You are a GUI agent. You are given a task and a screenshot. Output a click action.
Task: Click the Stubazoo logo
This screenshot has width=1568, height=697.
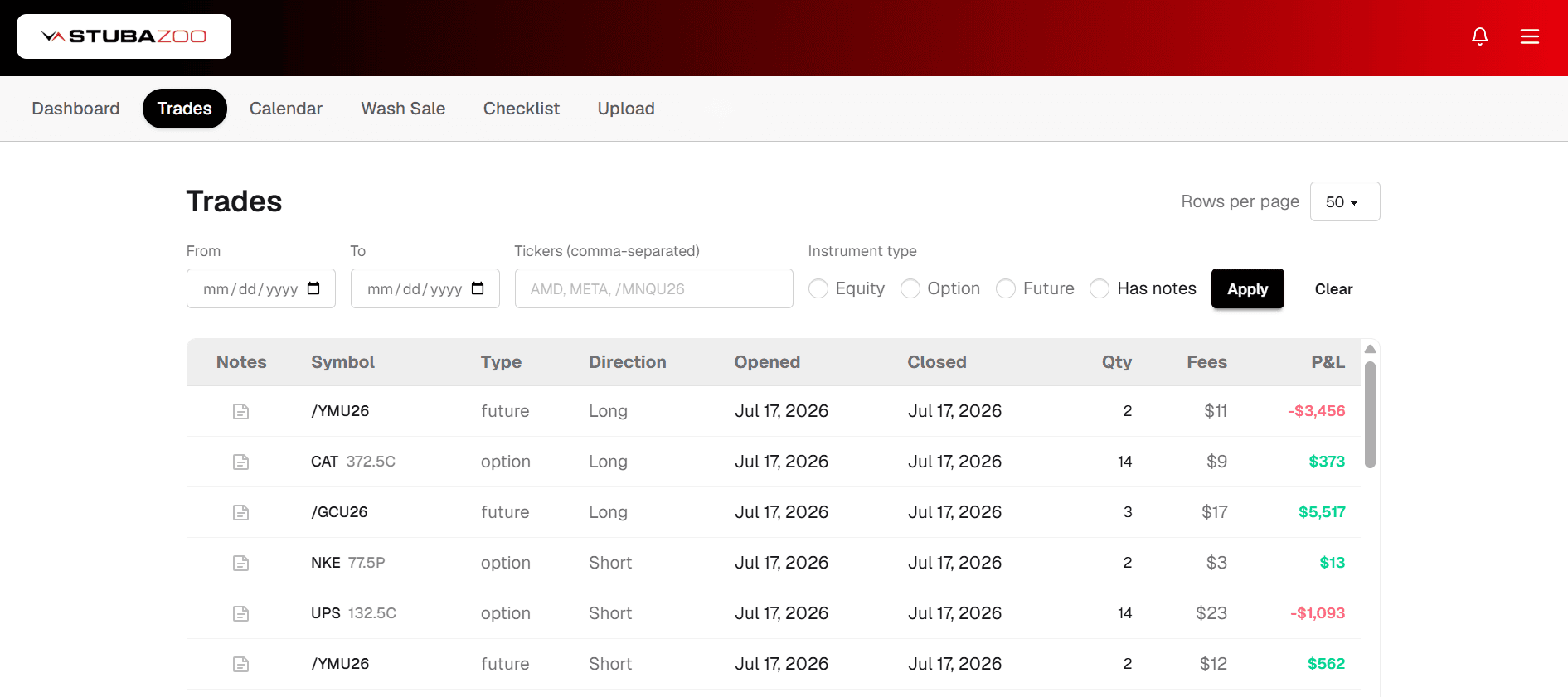click(x=124, y=36)
